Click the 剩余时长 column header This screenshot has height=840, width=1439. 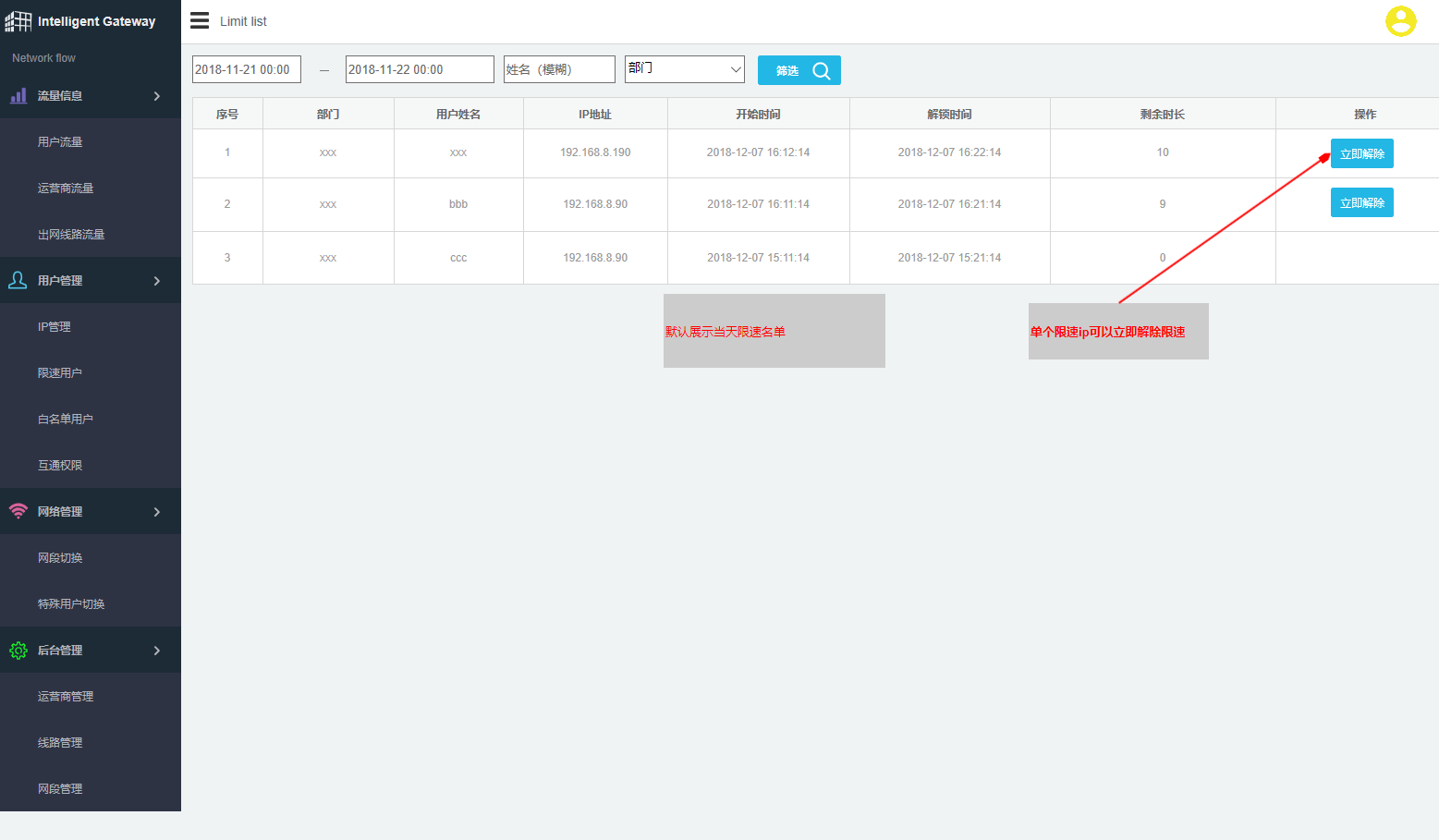pos(1163,114)
